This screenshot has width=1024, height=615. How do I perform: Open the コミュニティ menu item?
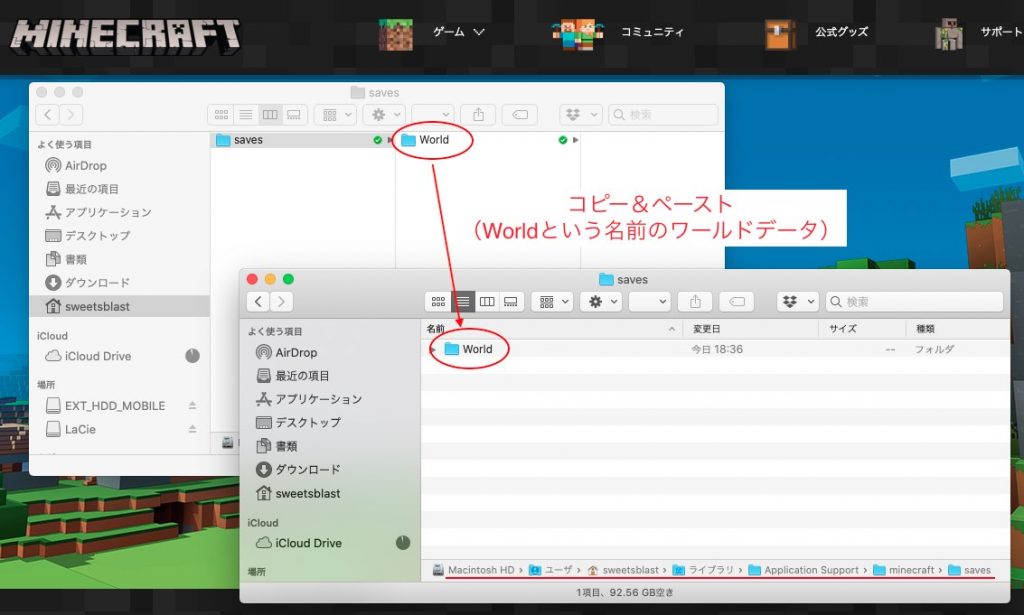tap(652, 32)
